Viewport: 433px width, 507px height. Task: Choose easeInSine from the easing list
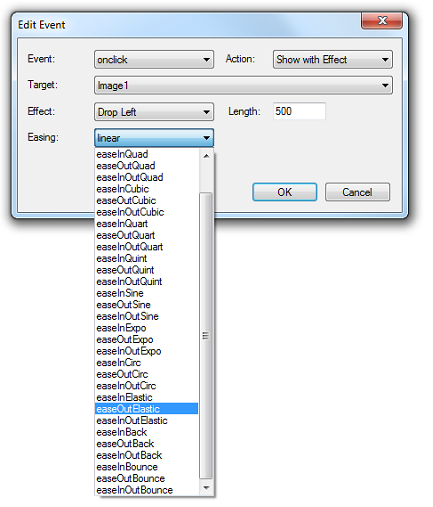(146, 293)
